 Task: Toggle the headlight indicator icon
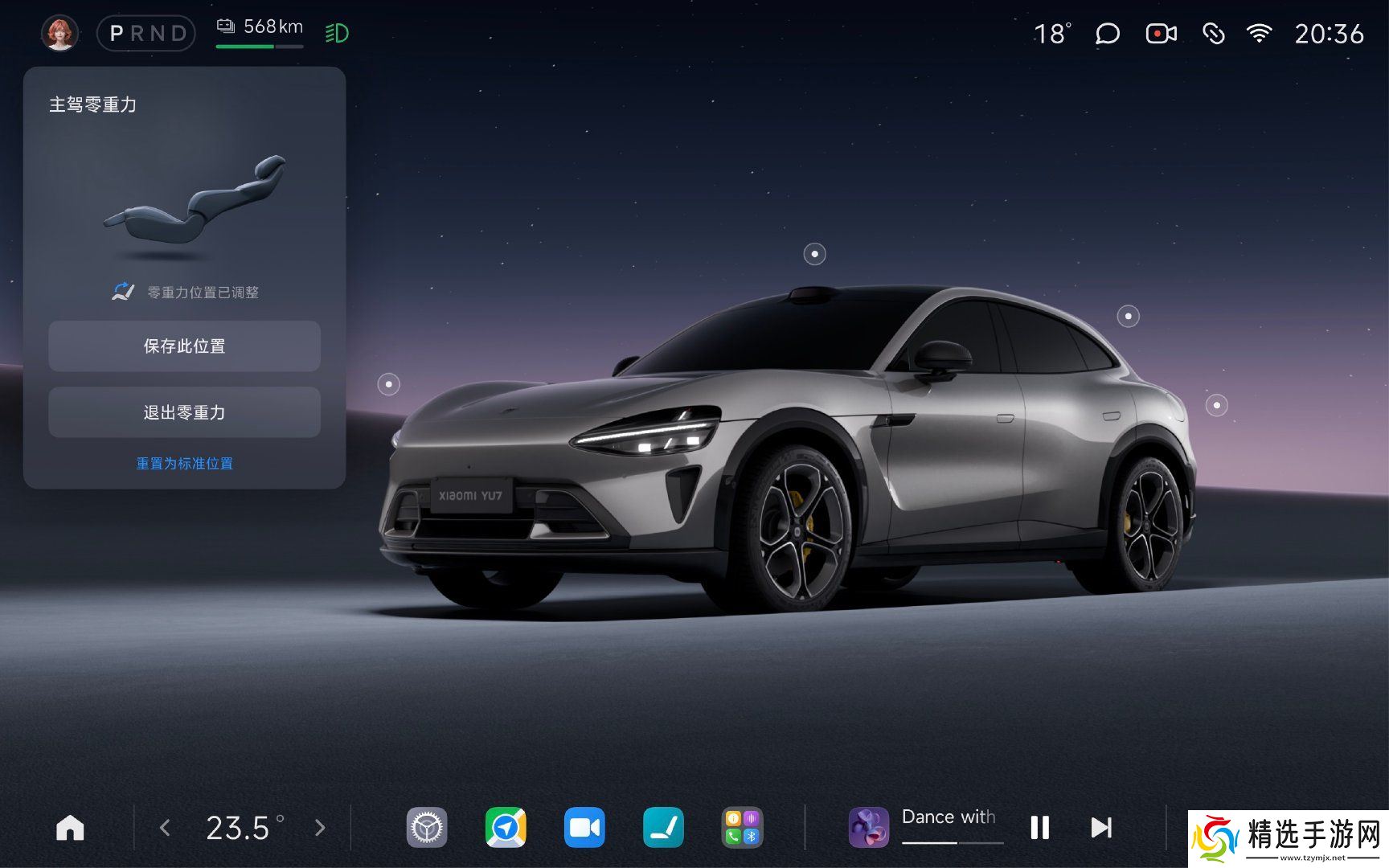coord(337,34)
